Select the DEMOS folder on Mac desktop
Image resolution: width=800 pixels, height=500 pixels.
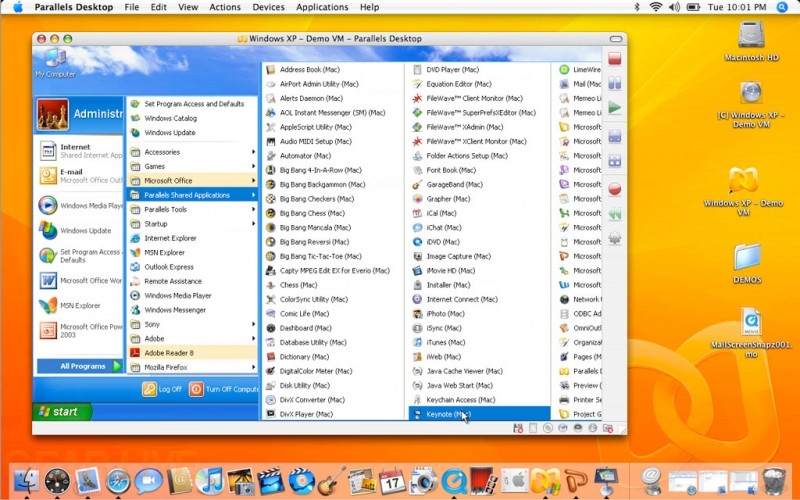click(747, 263)
